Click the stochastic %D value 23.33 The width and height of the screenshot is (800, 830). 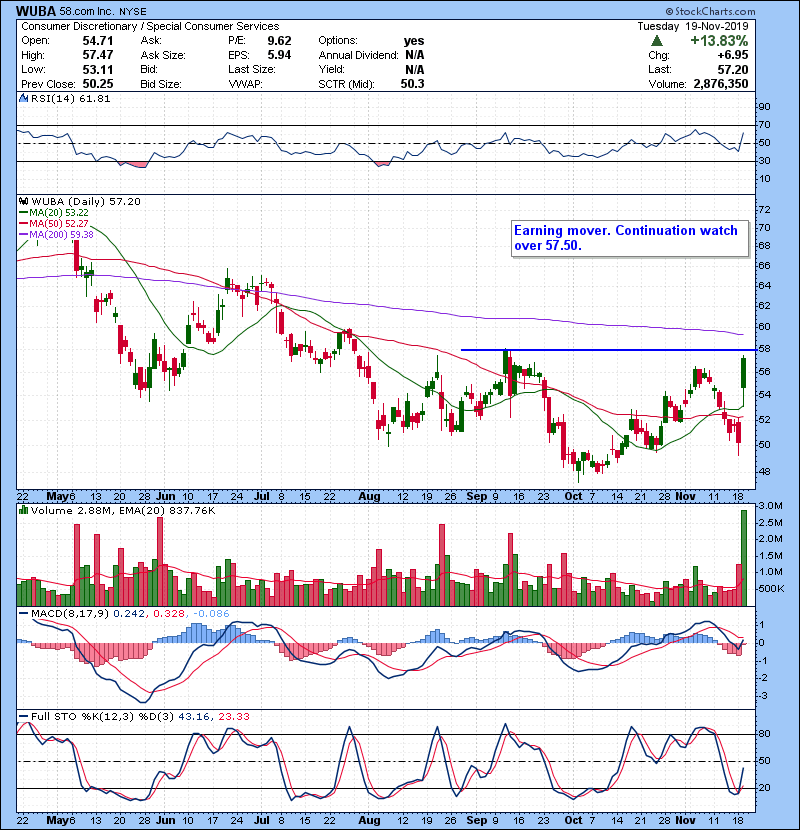coord(233,717)
